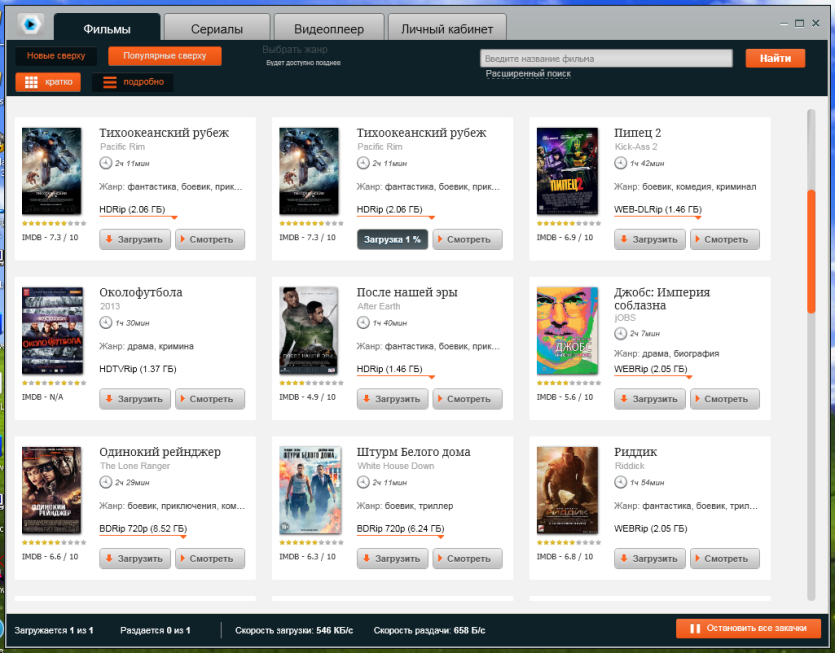Click the orange vertical scrollbar thumb

pos(811,251)
